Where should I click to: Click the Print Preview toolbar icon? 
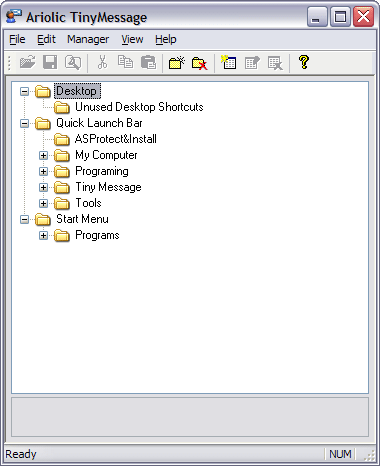point(73,62)
